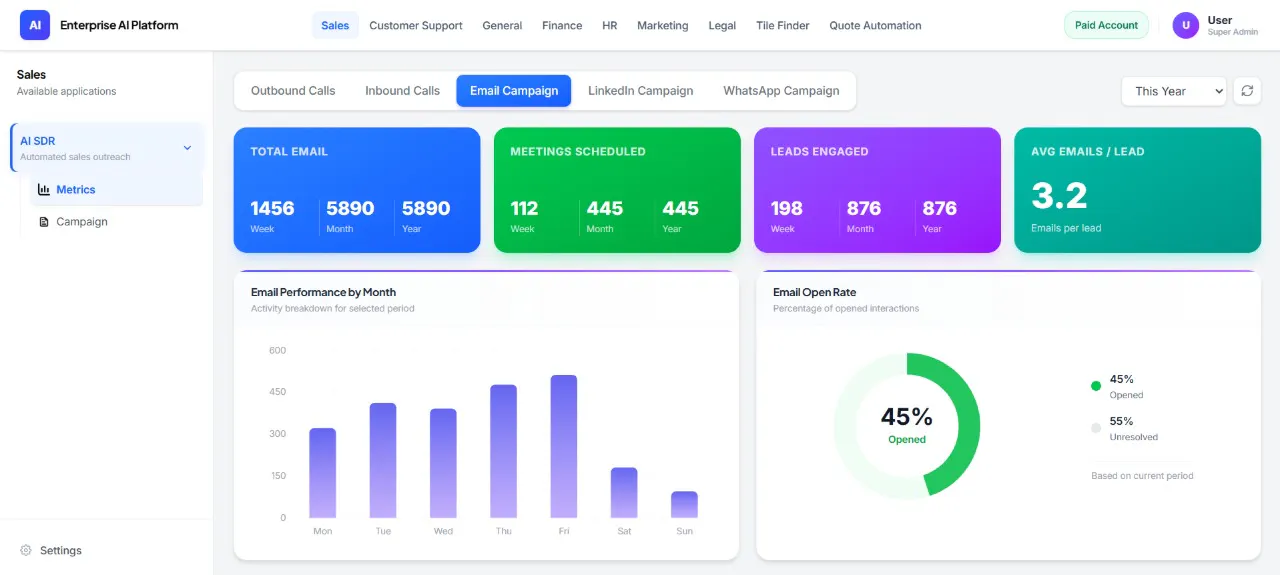Open the Sales top navigation tab
Image resolution: width=1280 pixels, height=575 pixels.
tap(335, 25)
